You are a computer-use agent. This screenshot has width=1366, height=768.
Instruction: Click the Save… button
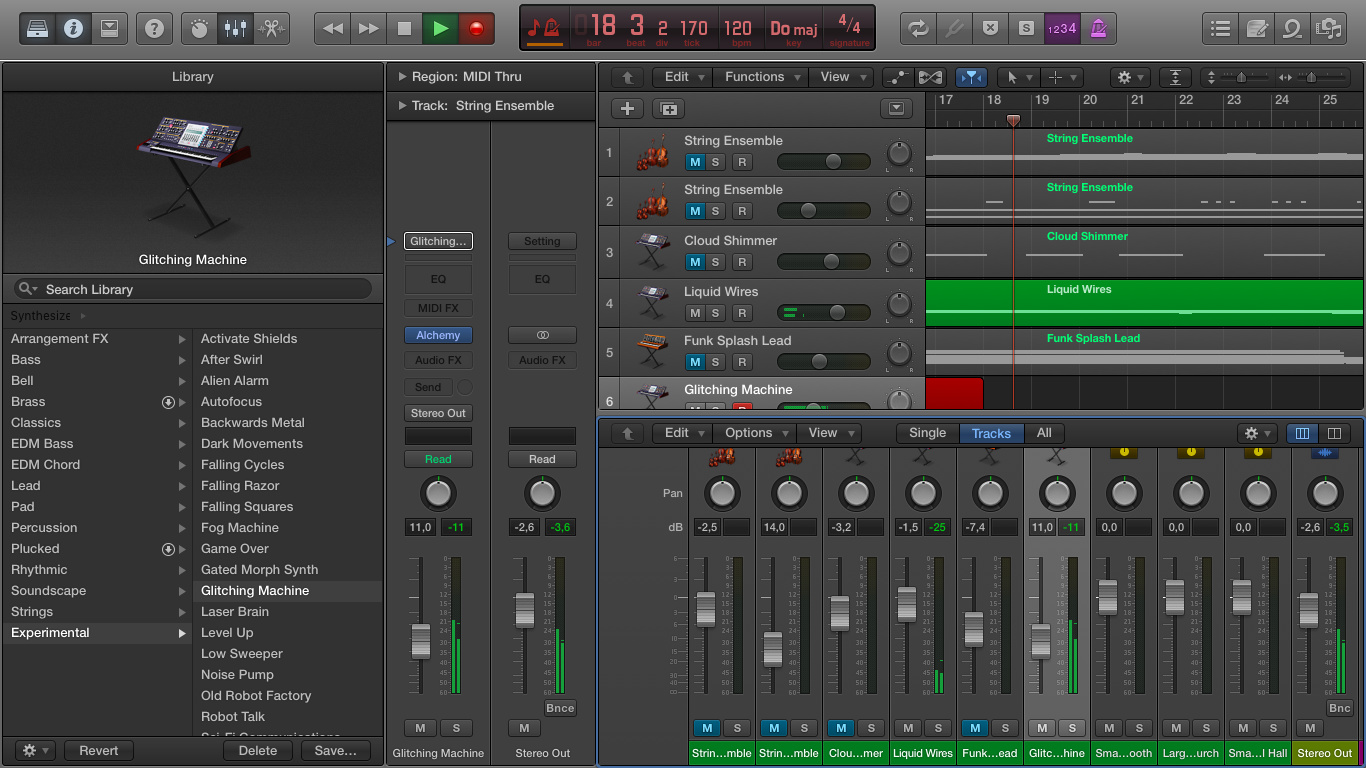coord(335,750)
